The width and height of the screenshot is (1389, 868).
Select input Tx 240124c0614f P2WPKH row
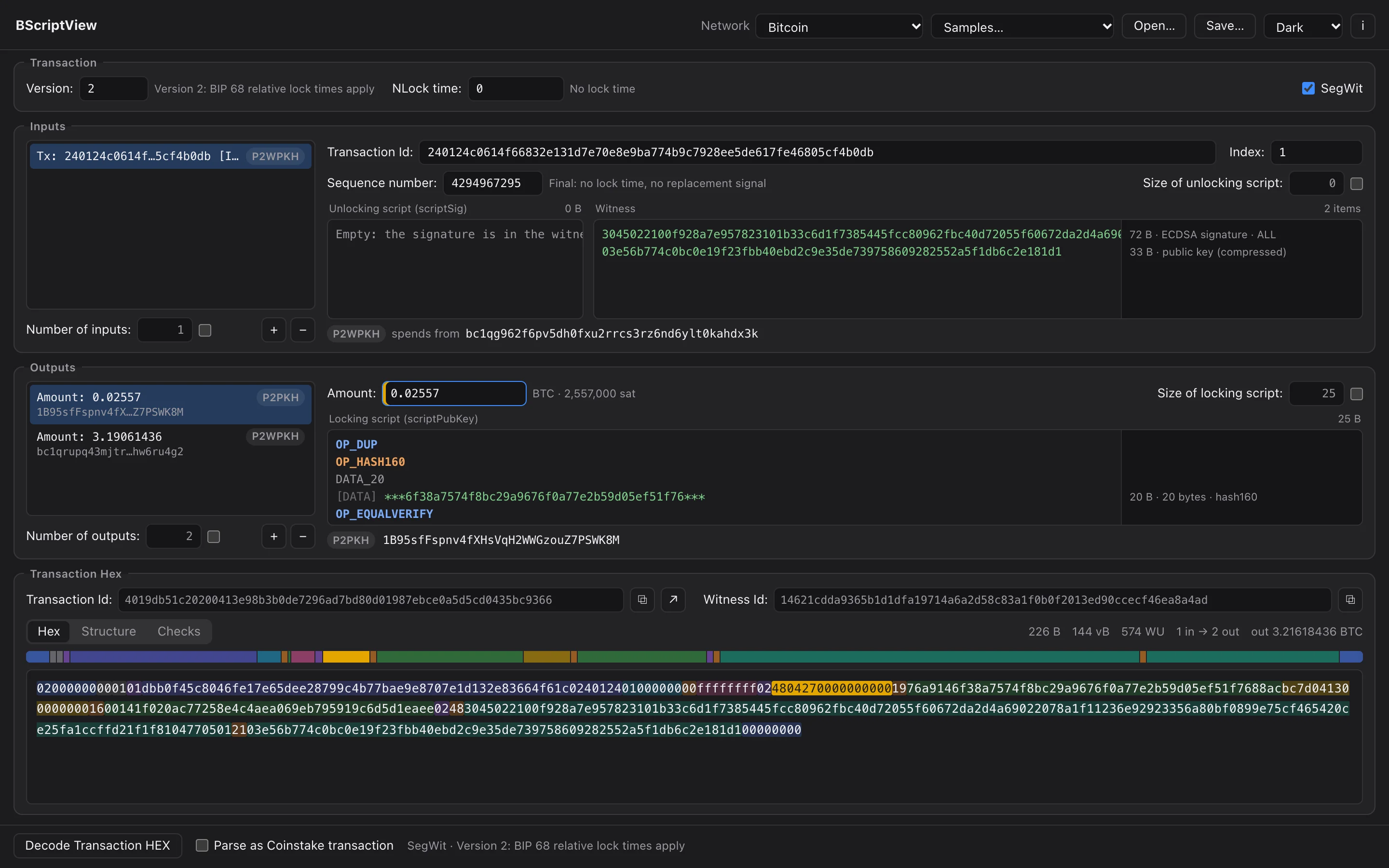[x=170, y=156]
